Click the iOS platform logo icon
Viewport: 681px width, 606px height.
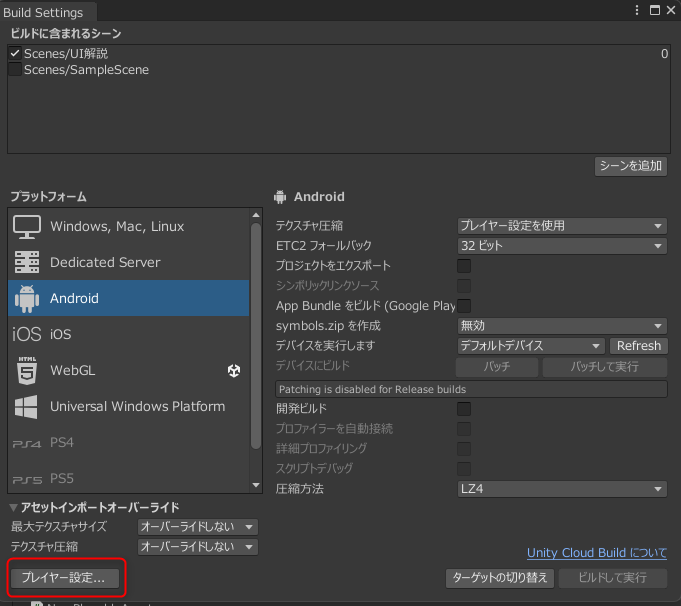pos(27,334)
